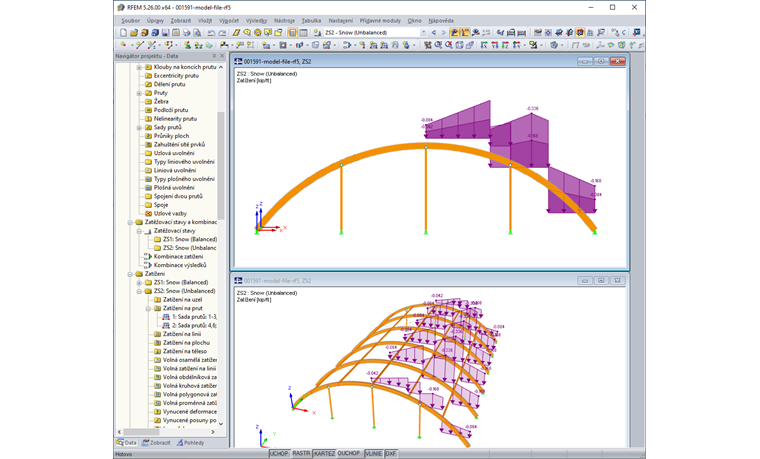Expand ZS1: Snow (Balanced) under Zatížení
Image resolution: width=760 pixels, height=459 pixels.
[x=139, y=283]
